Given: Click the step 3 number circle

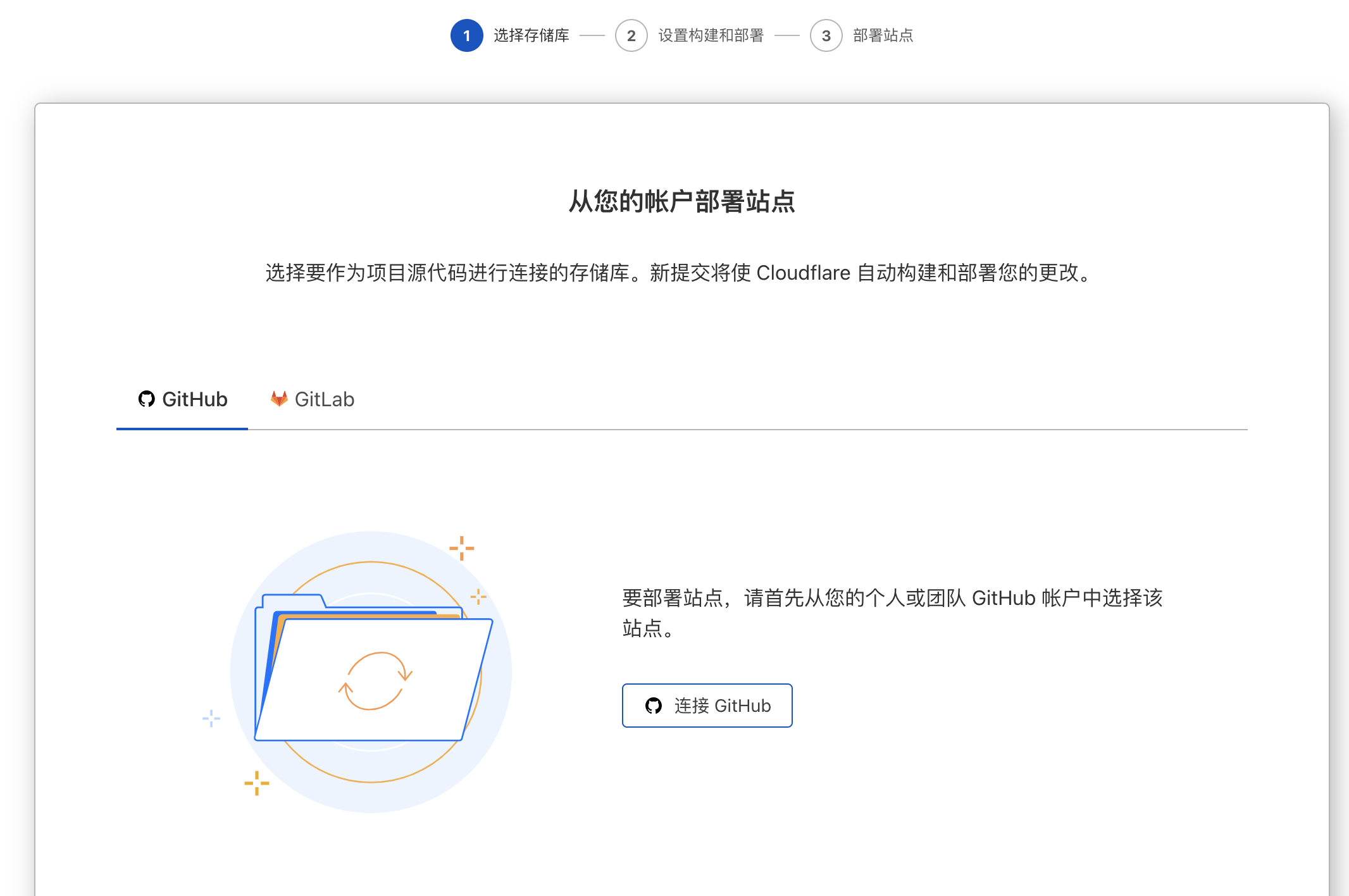Looking at the screenshot, I should point(826,35).
